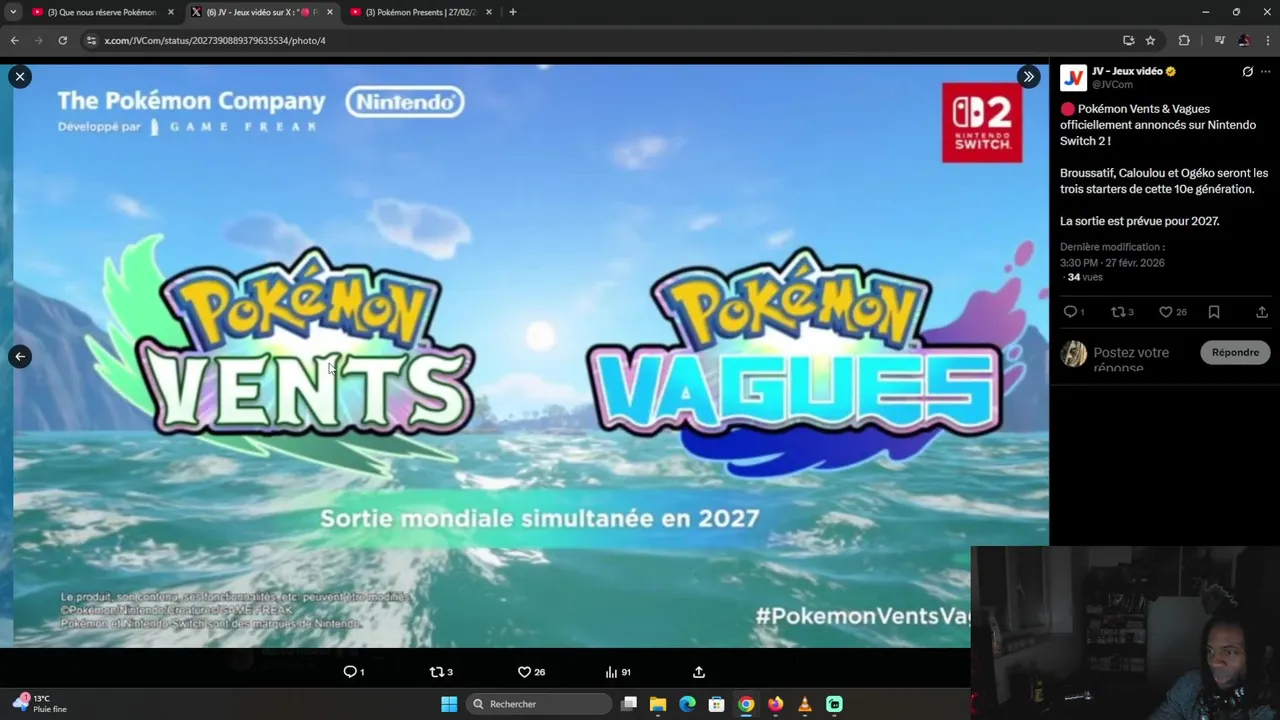Click the Grok icon beside JV account name
This screenshot has width=1280, height=720.
(x=1247, y=72)
